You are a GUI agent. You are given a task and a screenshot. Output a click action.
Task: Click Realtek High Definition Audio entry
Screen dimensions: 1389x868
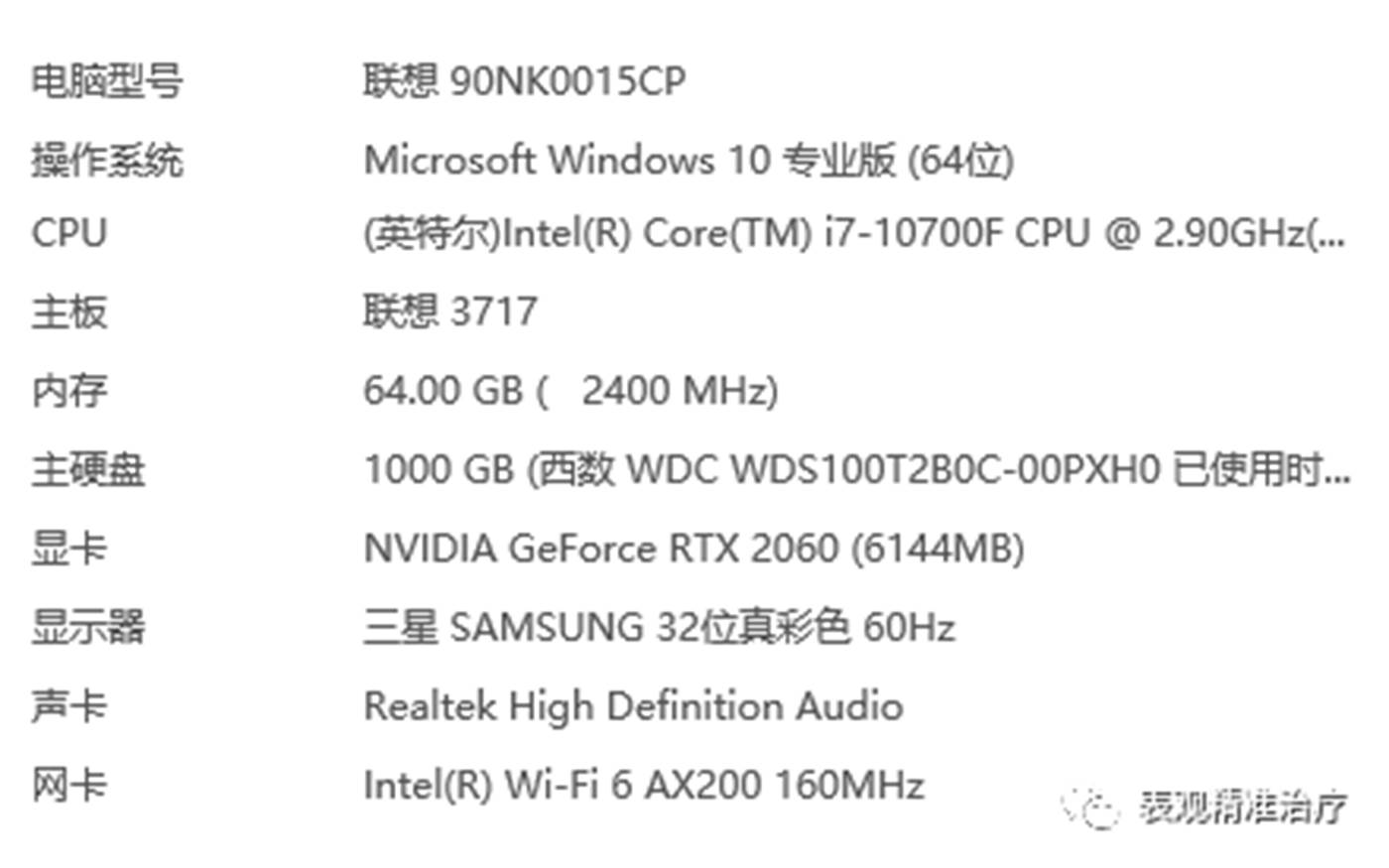coord(633,706)
